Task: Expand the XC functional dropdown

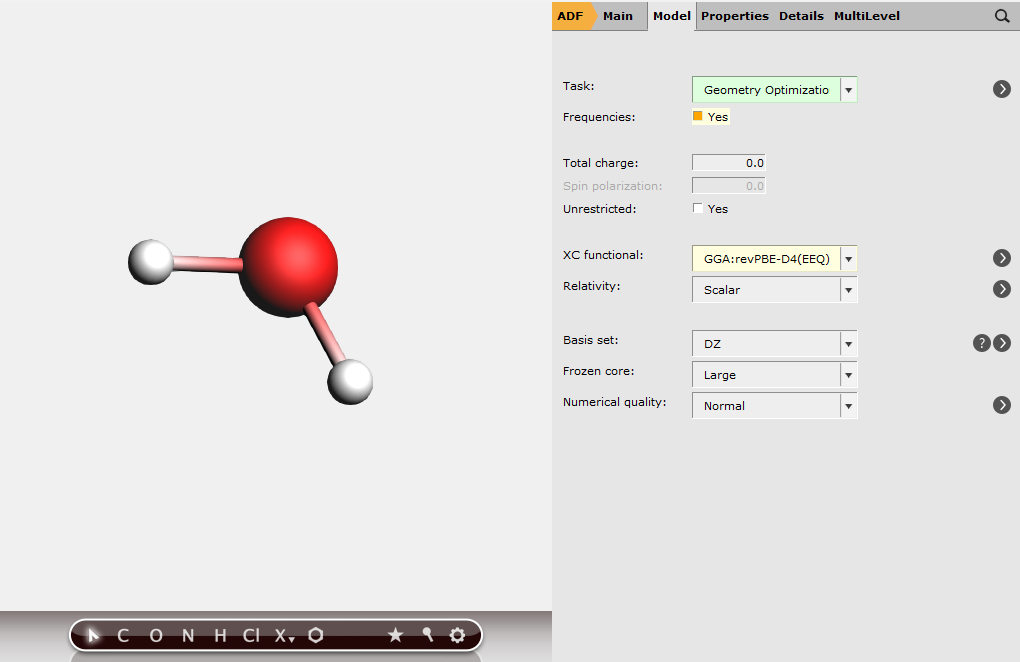Action: tap(848, 259)
